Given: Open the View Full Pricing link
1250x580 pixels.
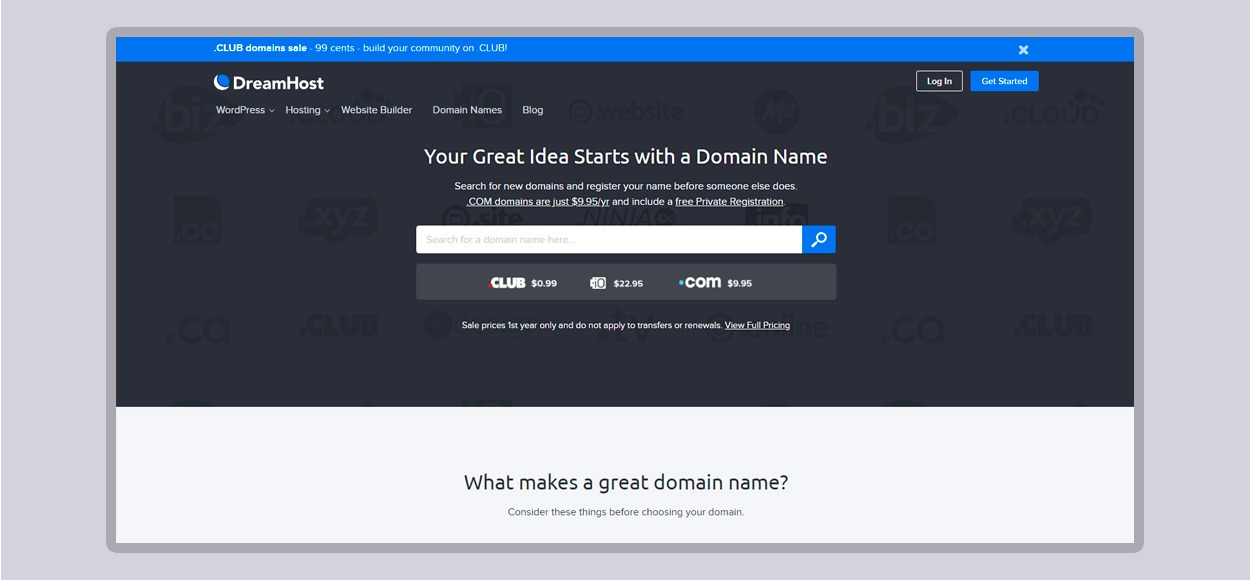Looking at the screenshot, I should click(x=757, y=325).
